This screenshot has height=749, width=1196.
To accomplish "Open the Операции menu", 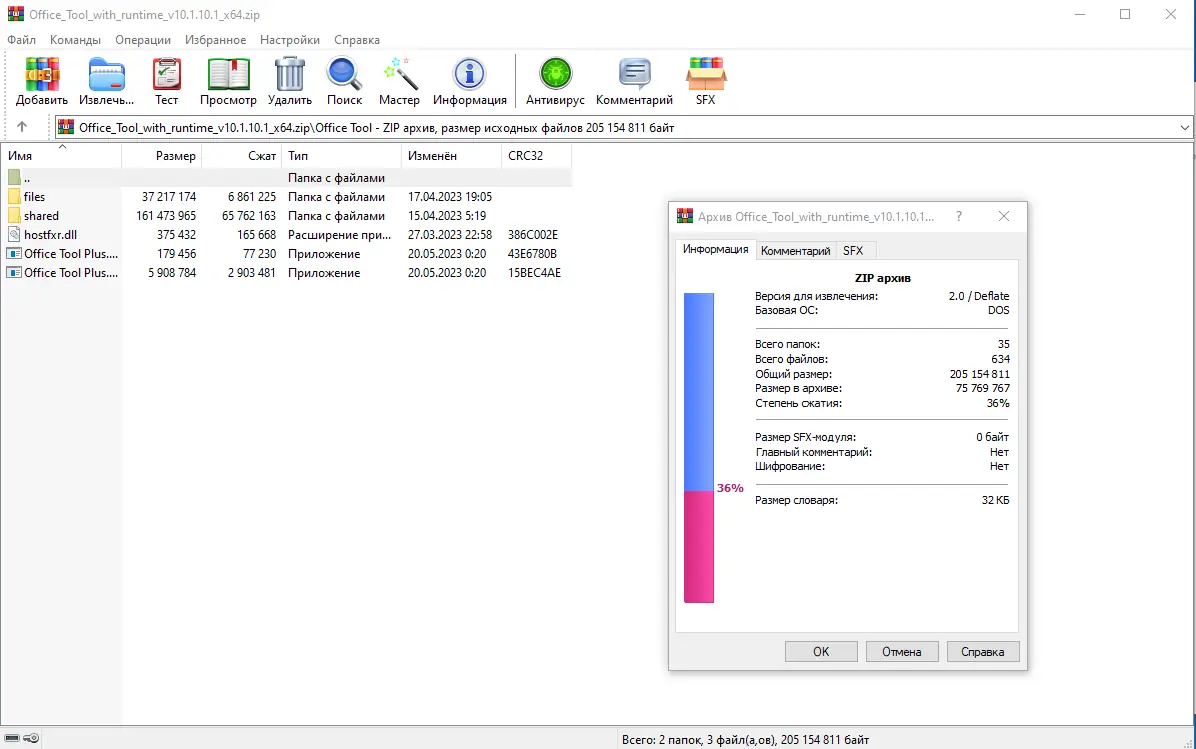I will [x=143, y=40].
